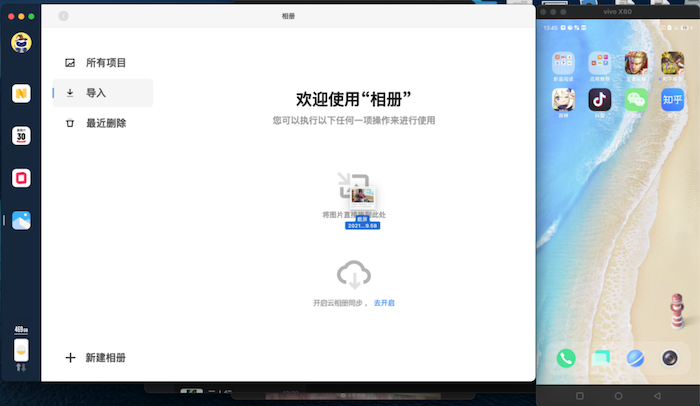The image size is (700, 406).
Task: Launch the 和平精英 game on the phone
Action: click(x=672, y=63)
